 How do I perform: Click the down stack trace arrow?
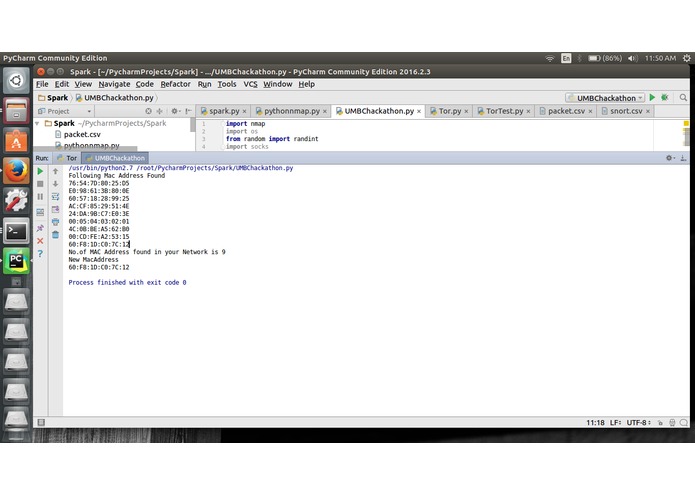tap(55, 183)
